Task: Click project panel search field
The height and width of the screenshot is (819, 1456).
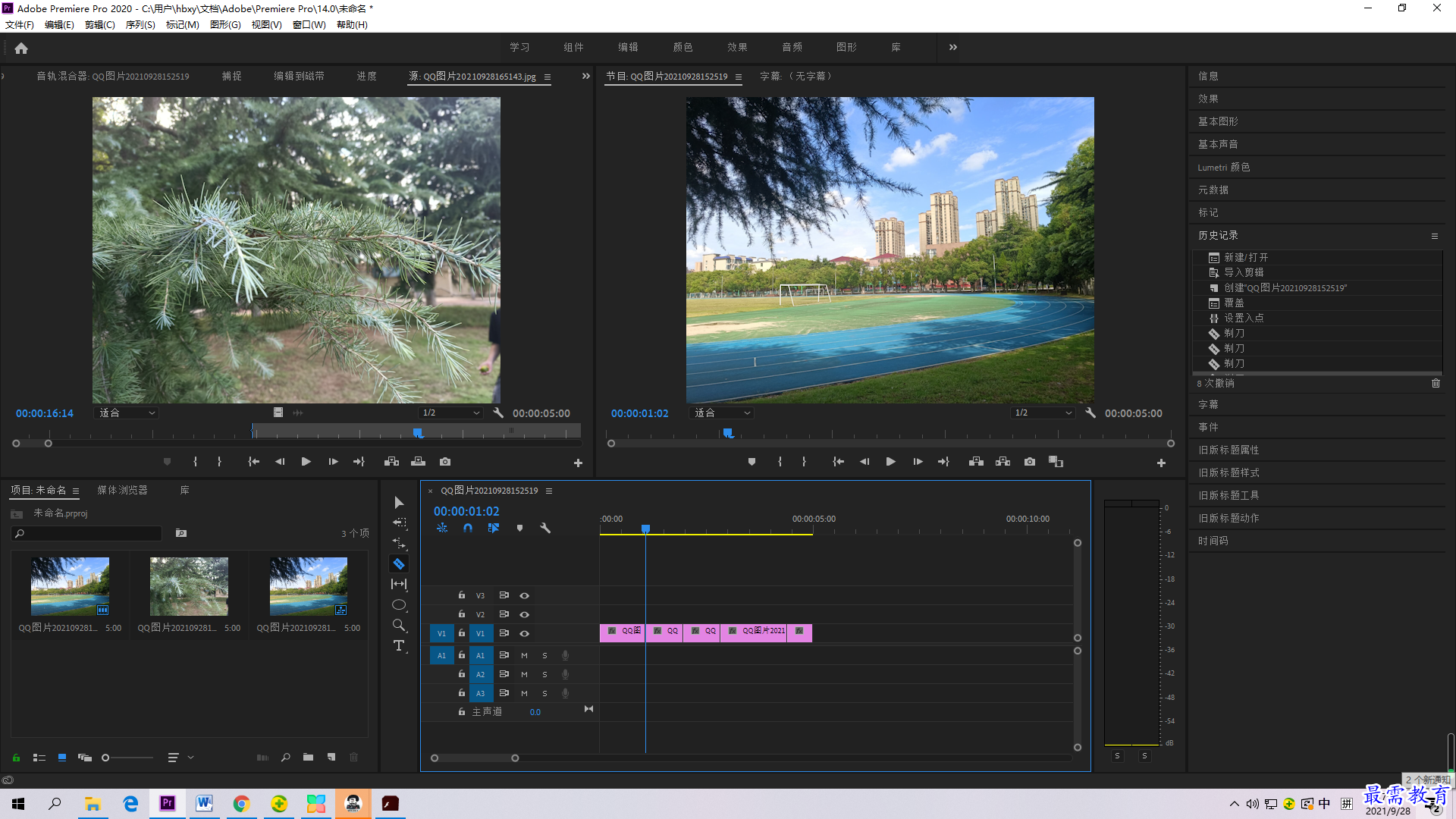Action: pyautogui.click(x=87, y=534)
